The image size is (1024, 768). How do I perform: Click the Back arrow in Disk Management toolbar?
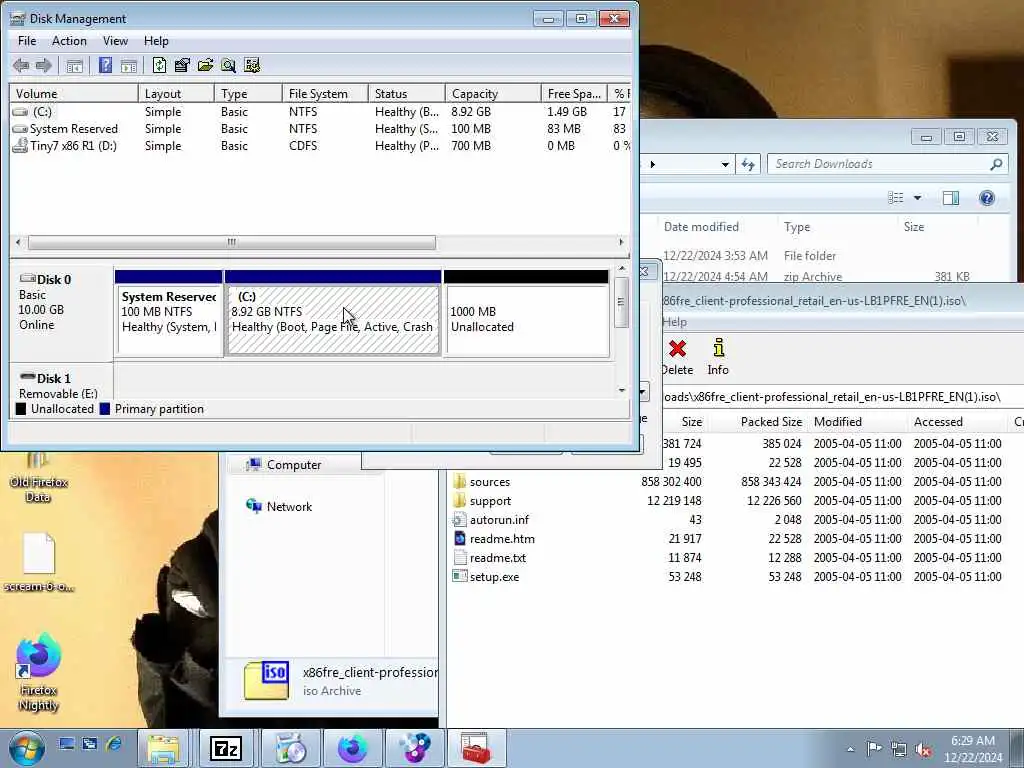coord(21,65)
